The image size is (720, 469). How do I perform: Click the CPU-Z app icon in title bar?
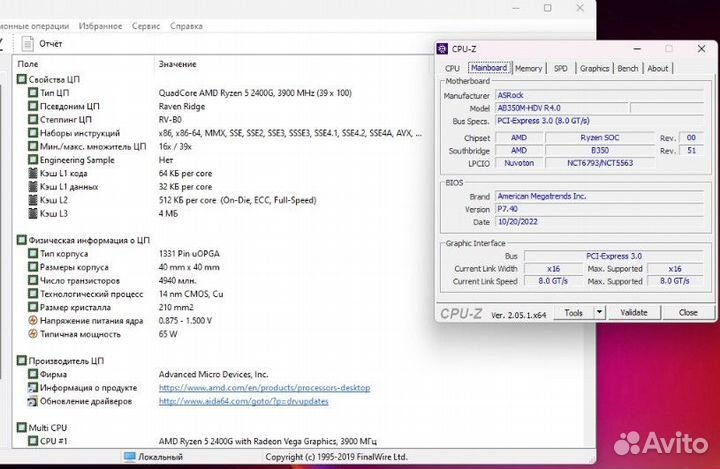443,48
